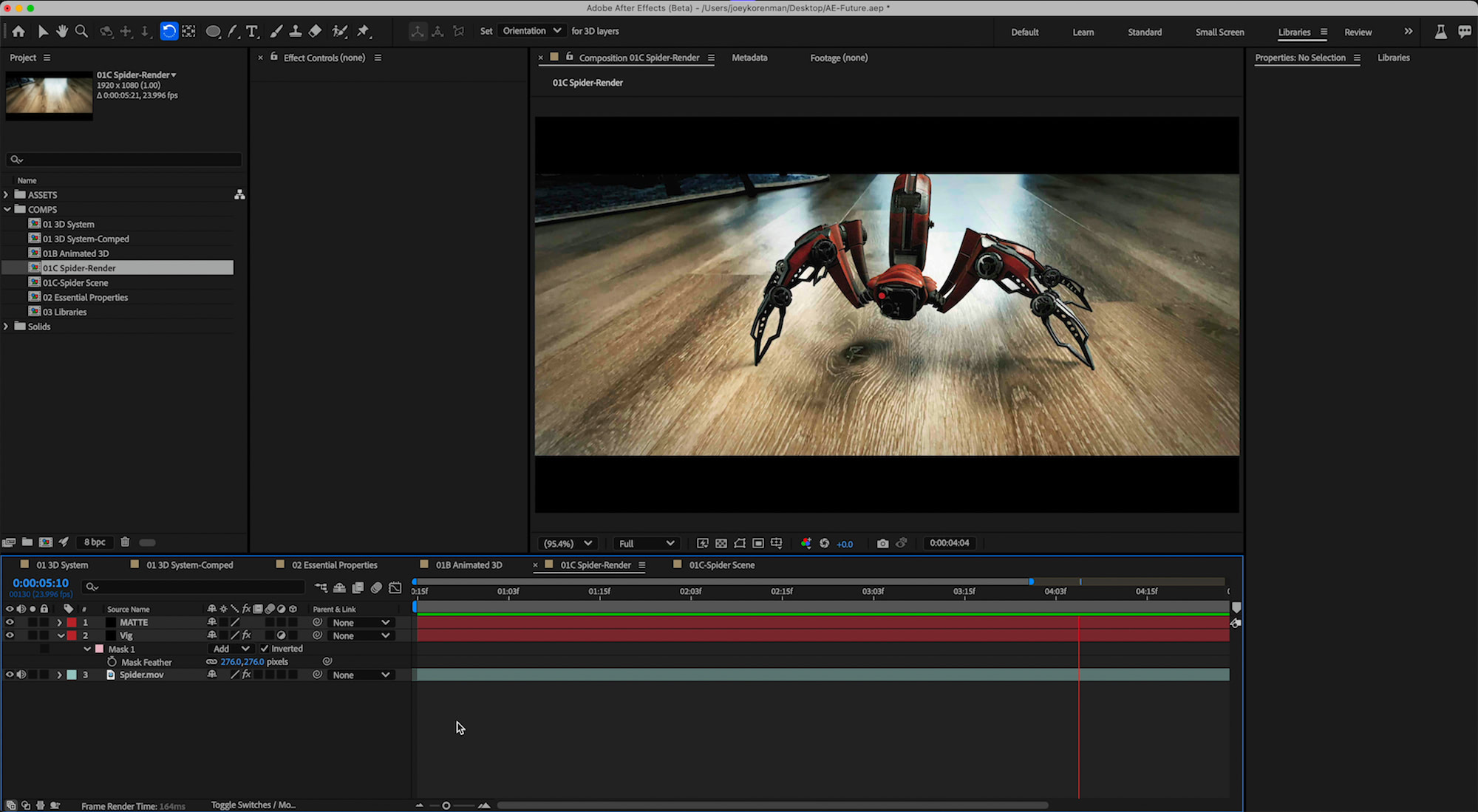Take a snapshot of the composition viewer
The image size is (1478, 812).
point(882,543)
